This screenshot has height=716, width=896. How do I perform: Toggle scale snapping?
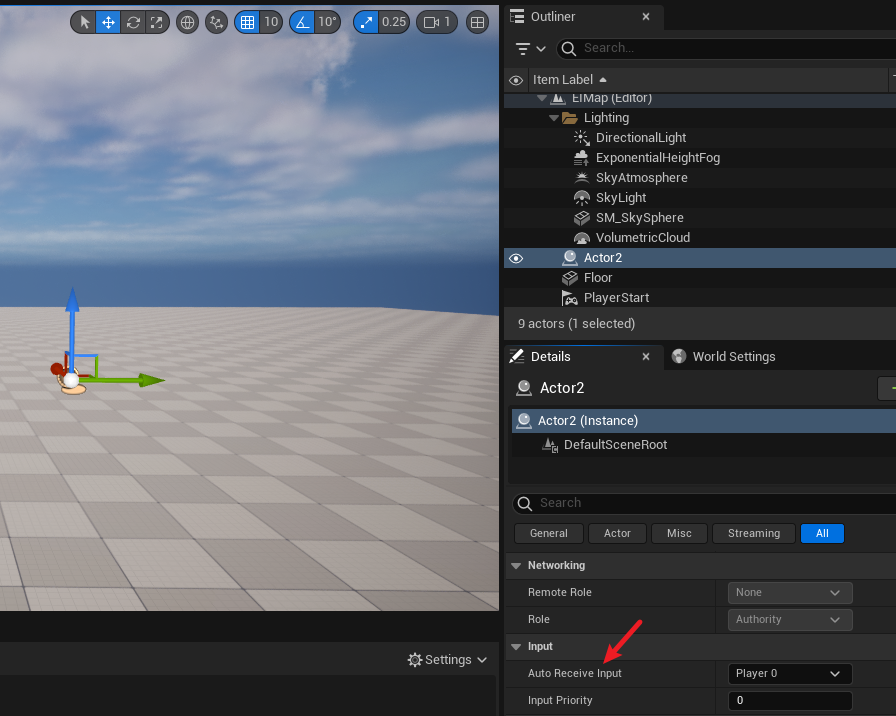(x=366, y=22)
